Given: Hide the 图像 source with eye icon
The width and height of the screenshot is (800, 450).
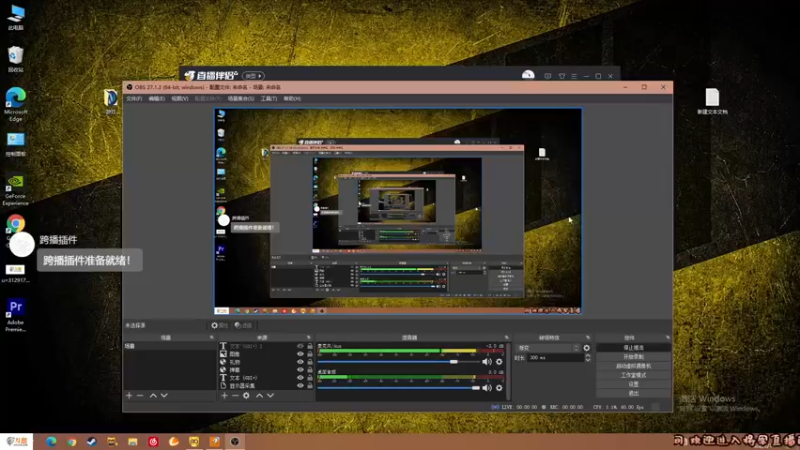Looking at the screenshot, I should tap(300, 354).
